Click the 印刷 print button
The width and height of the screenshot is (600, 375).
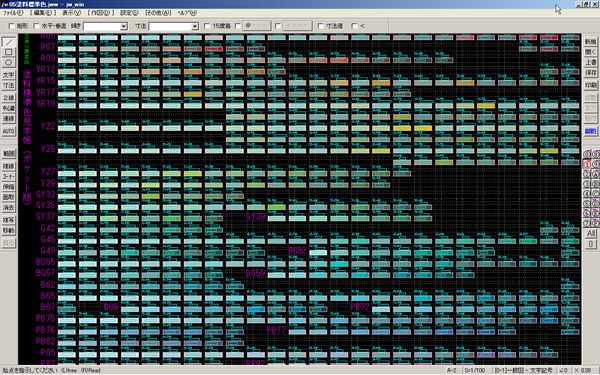(x=590, y=85)
